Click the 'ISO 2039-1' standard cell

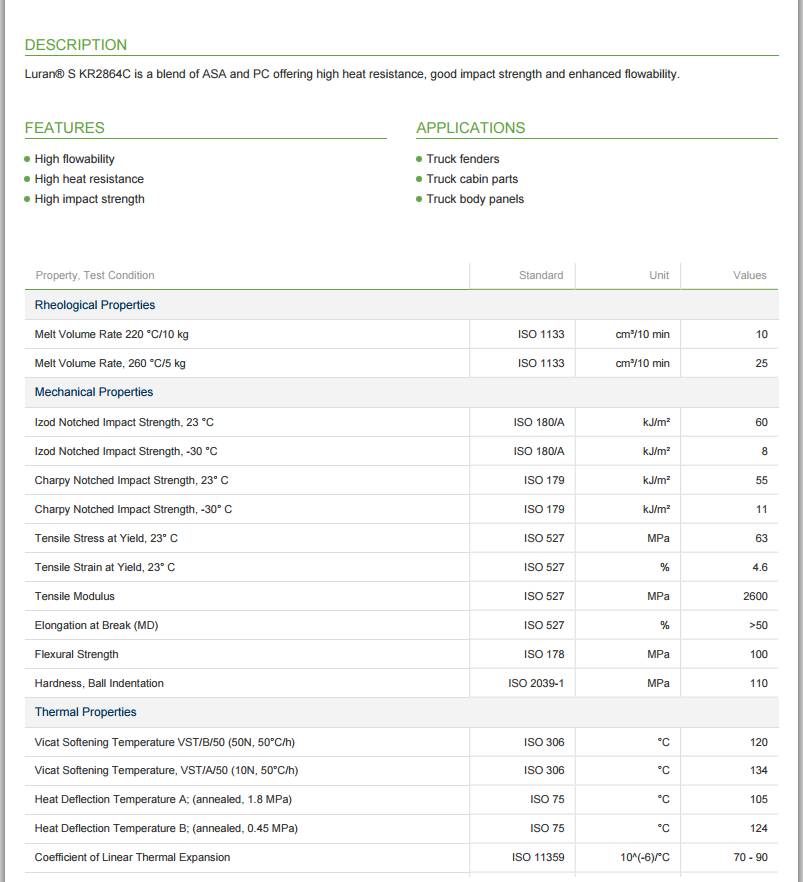(536, 683)
